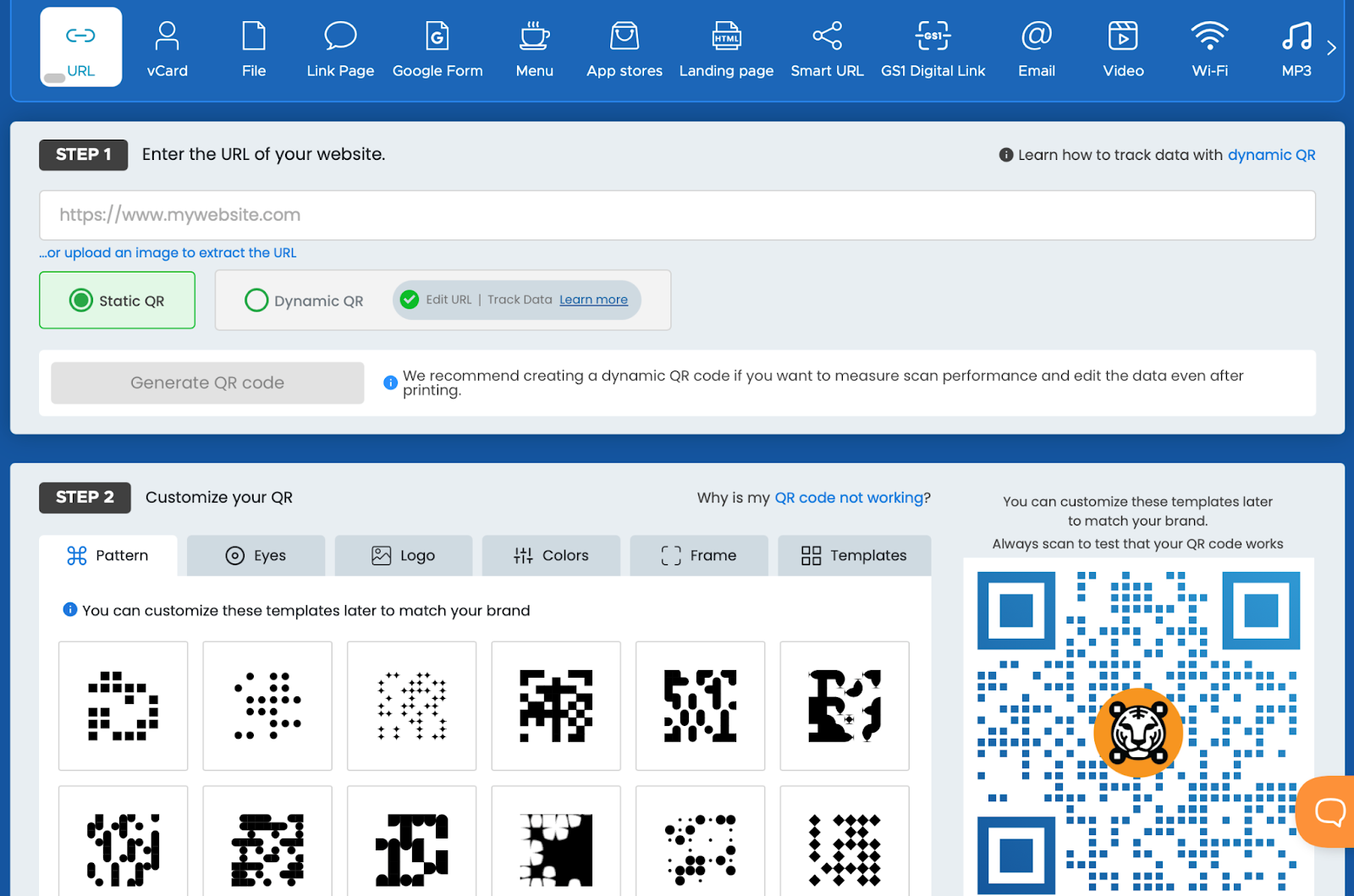Choose the Menu QR type

535,49
